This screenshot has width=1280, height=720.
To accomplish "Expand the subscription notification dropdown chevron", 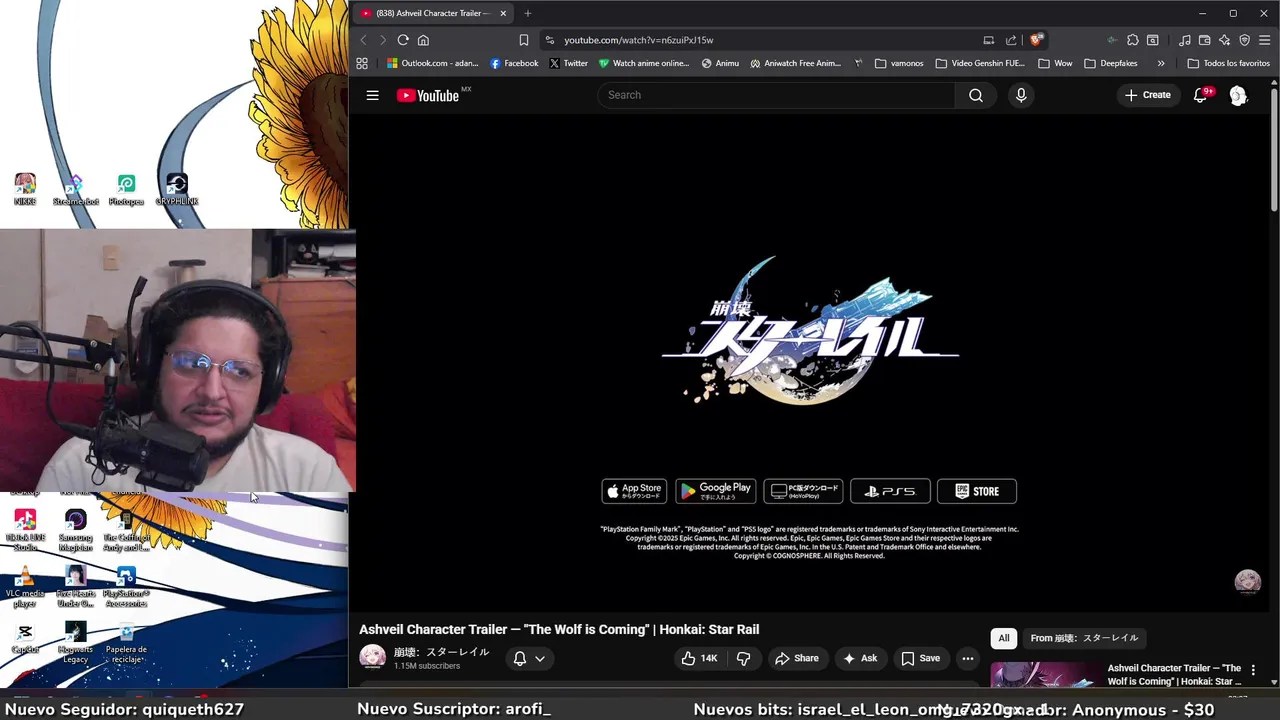I will (540, 658).
